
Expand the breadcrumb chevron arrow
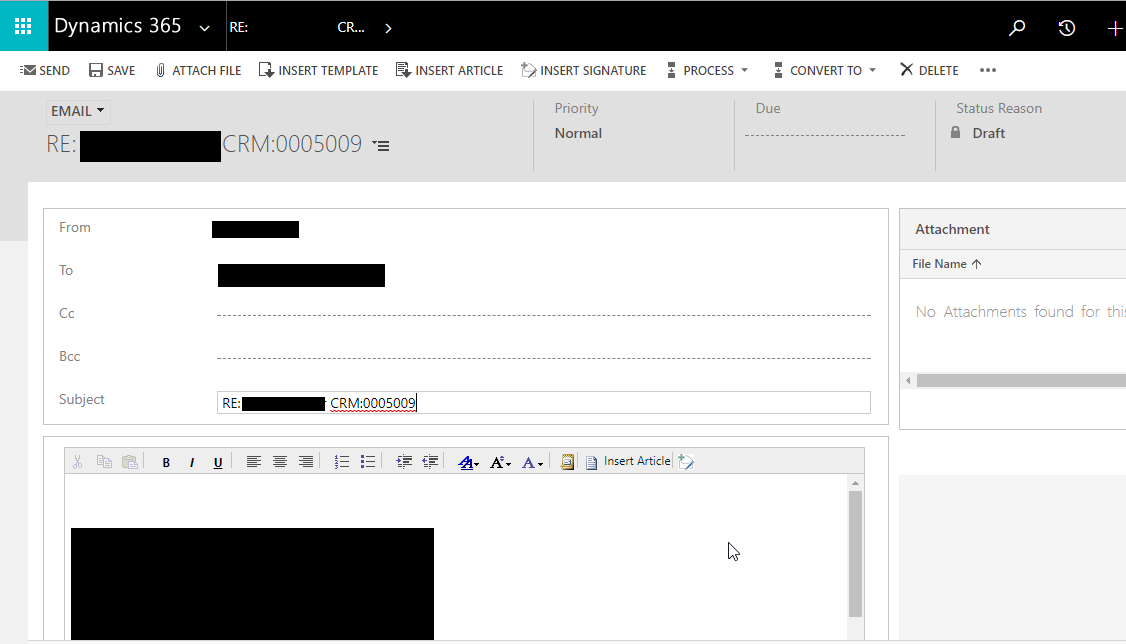(388, 28)
